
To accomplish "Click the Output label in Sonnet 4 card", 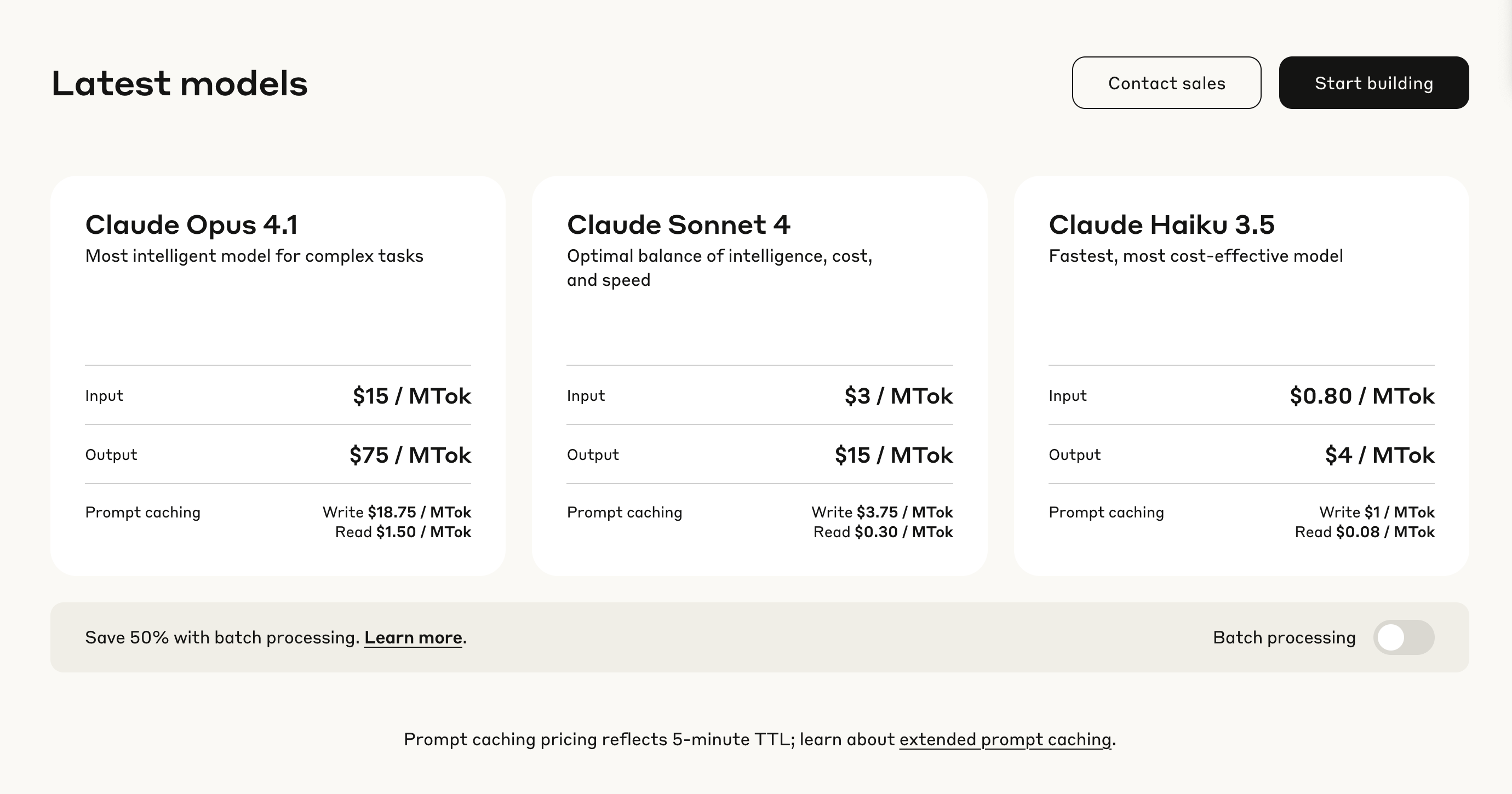I will pyautogui.click(x=593, y=455).
